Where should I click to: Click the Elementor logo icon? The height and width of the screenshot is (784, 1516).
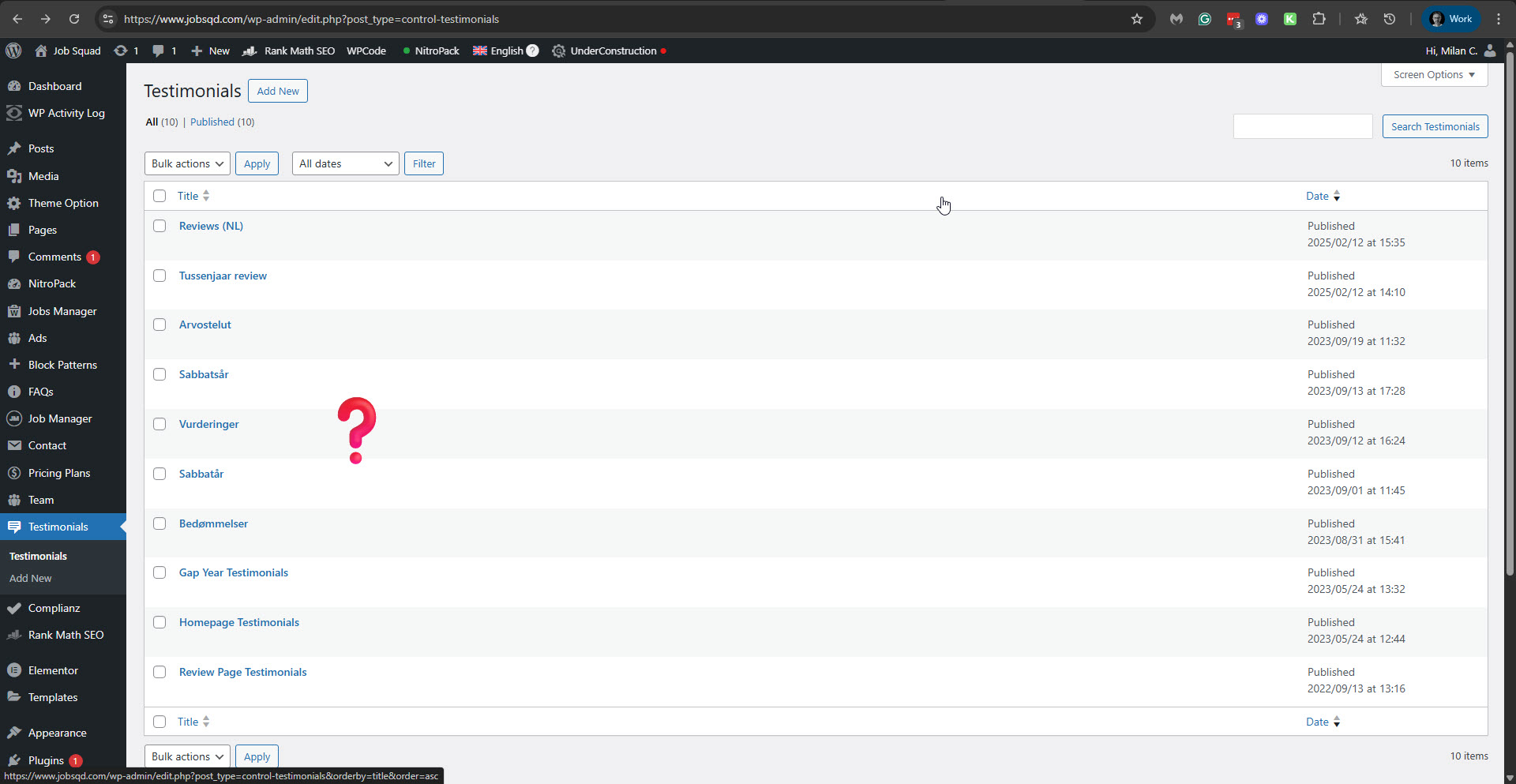(x=14, y=670)
